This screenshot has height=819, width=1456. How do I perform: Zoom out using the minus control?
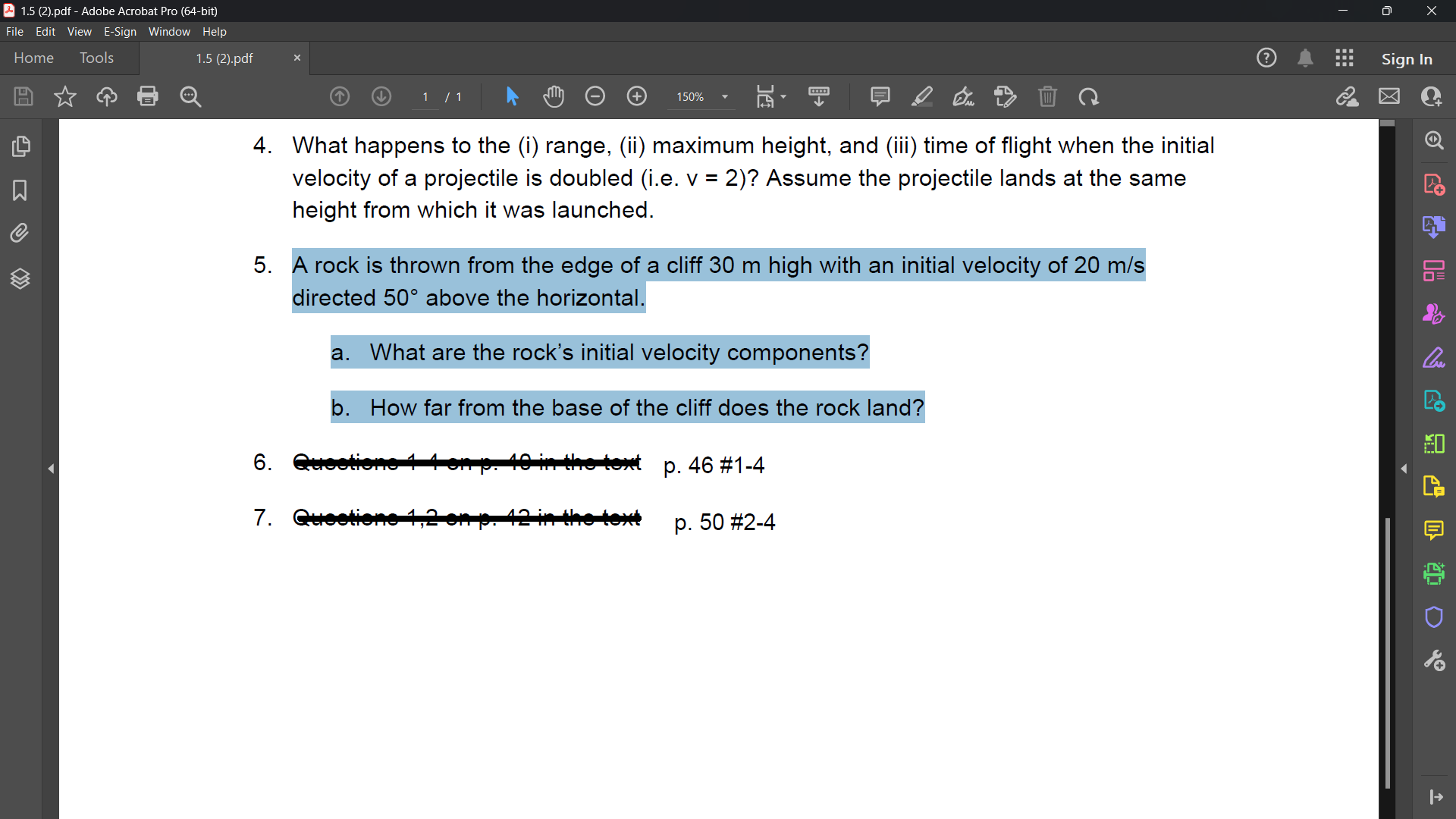pos(596,96)
